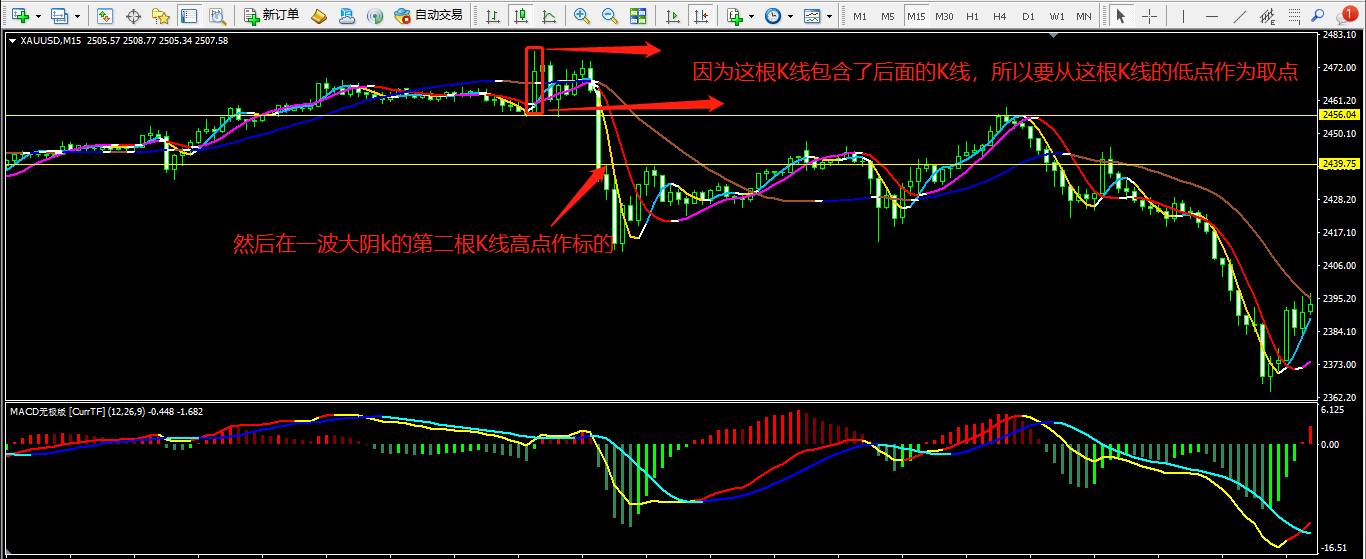Click the Profiles toolbar icon
The width and height of the screenshot is (1366, 559).
tap(59, 16)
